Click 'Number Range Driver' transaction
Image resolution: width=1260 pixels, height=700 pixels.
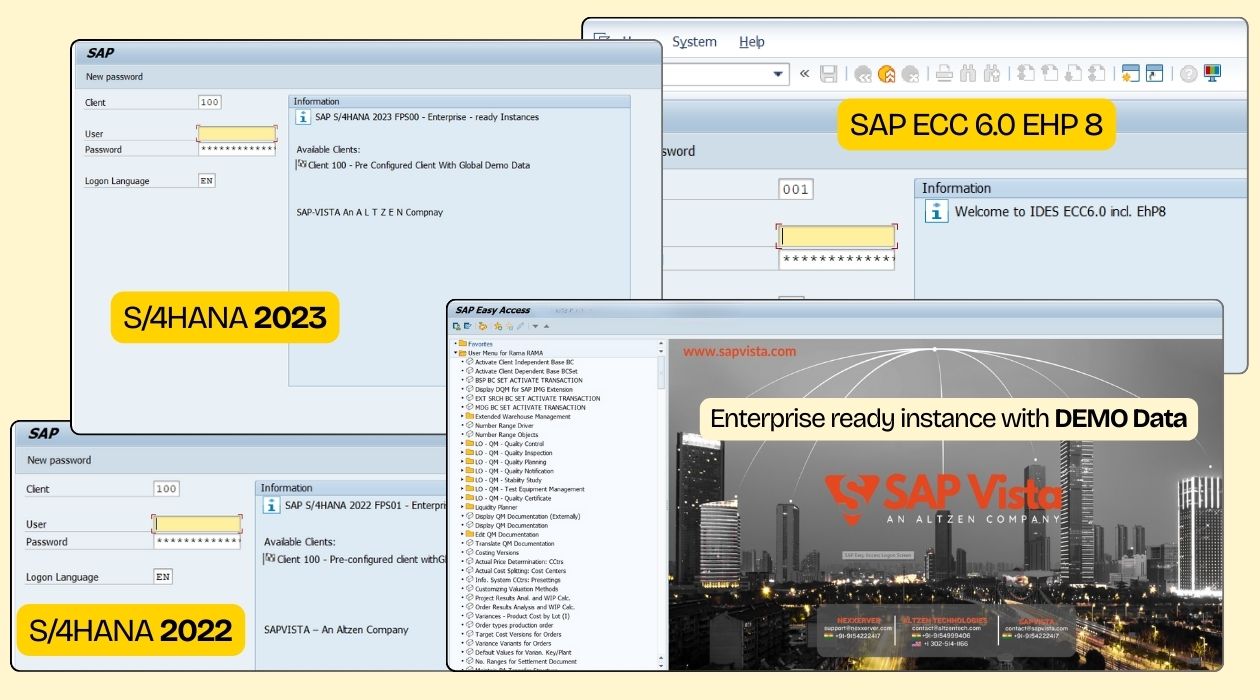pyautogui.click(x=504, y=426)
